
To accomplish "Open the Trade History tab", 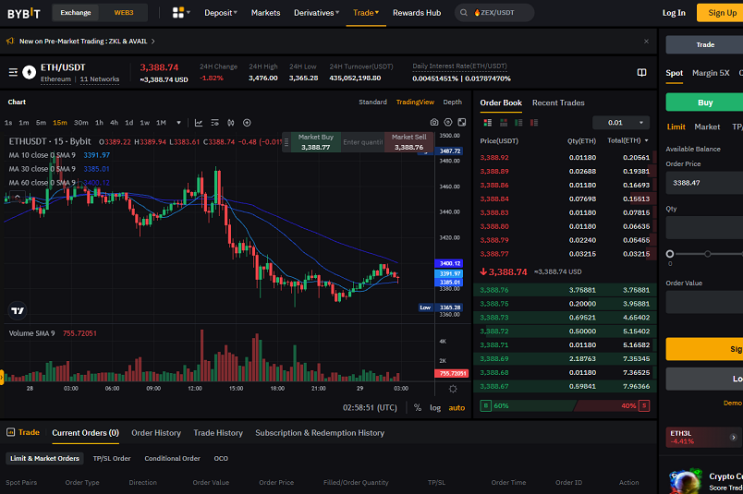I will tap(218, 433).
